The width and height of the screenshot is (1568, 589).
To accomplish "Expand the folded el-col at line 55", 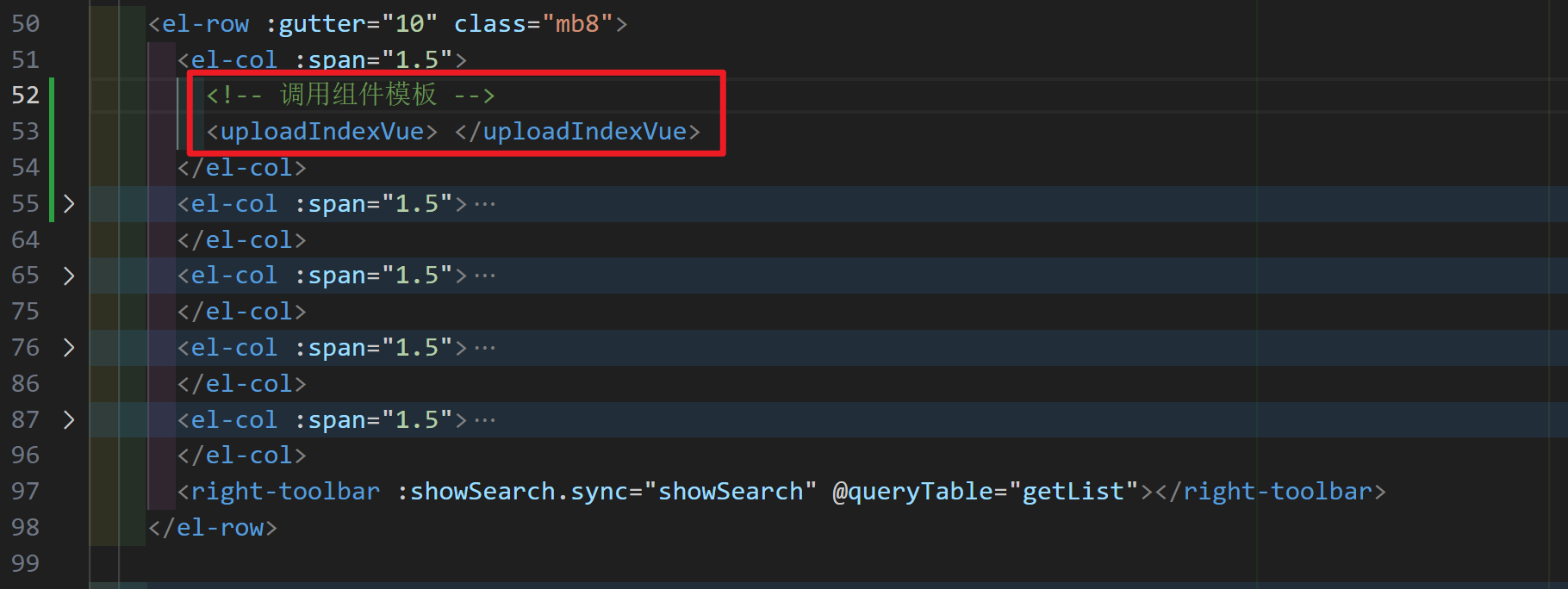I will click(69, 204).
